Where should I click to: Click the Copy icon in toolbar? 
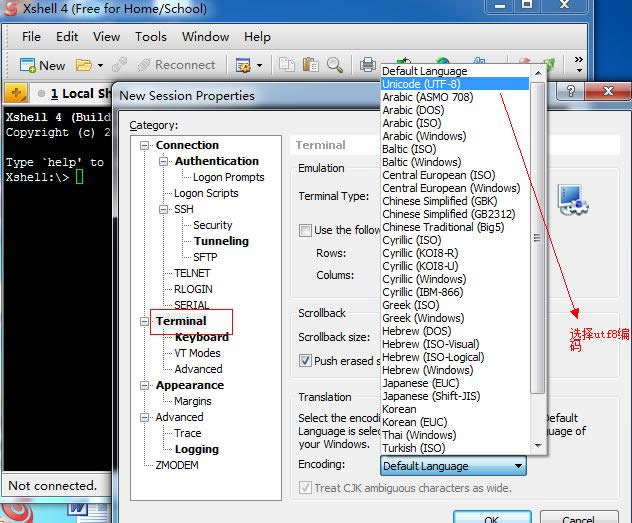point(286,65)
